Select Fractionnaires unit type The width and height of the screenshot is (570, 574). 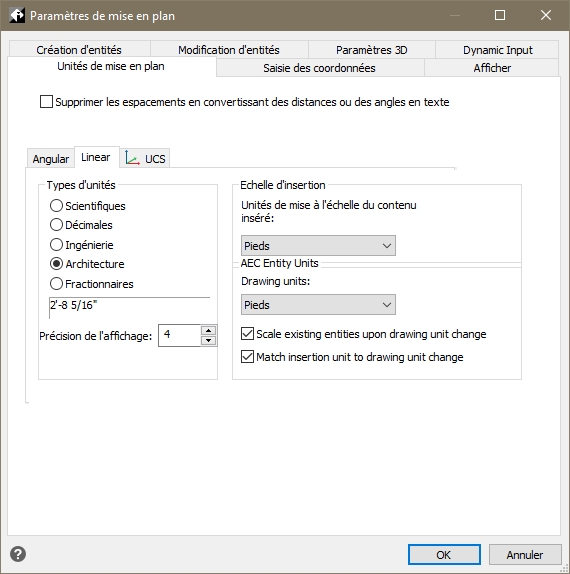click(x=56, y=283)
